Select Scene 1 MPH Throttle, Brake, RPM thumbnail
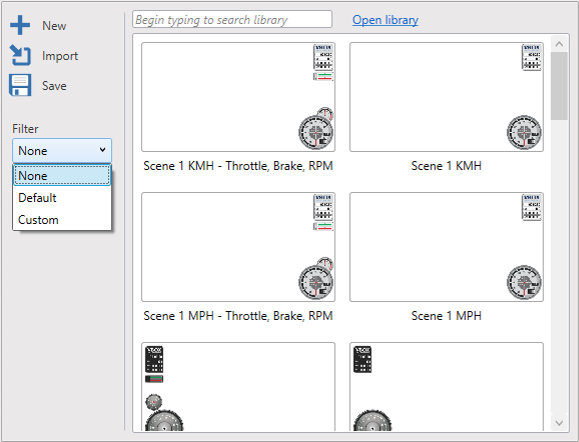 pos(238,247)
